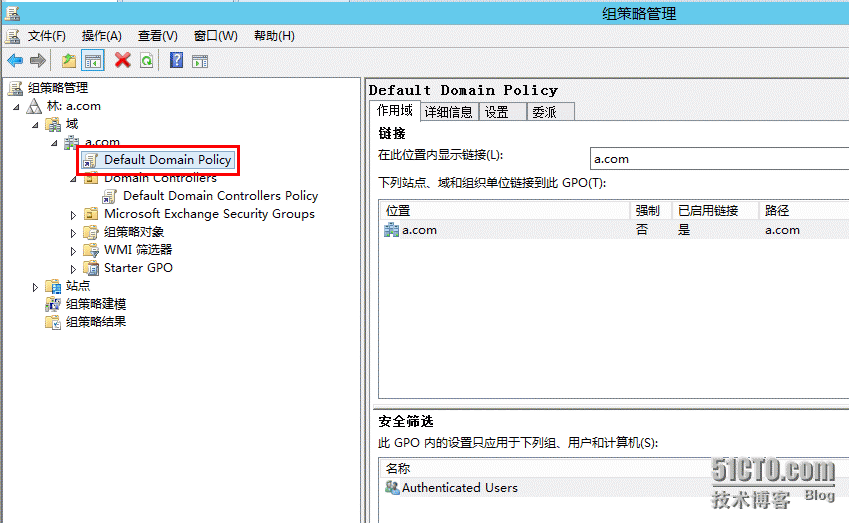Click the 组策略管理 root node icon

(x=15, y=88)
